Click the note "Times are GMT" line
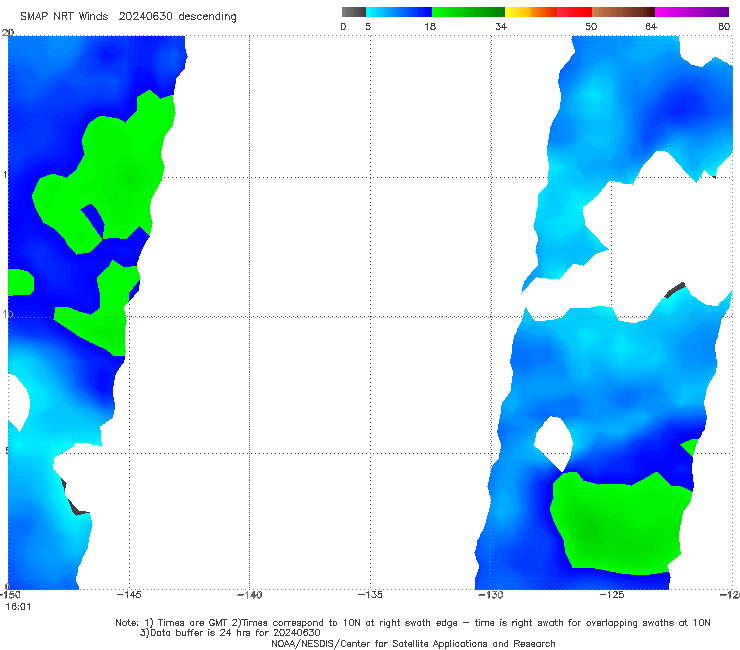This screenshot has width=740, height=650. tap(413, 623)
